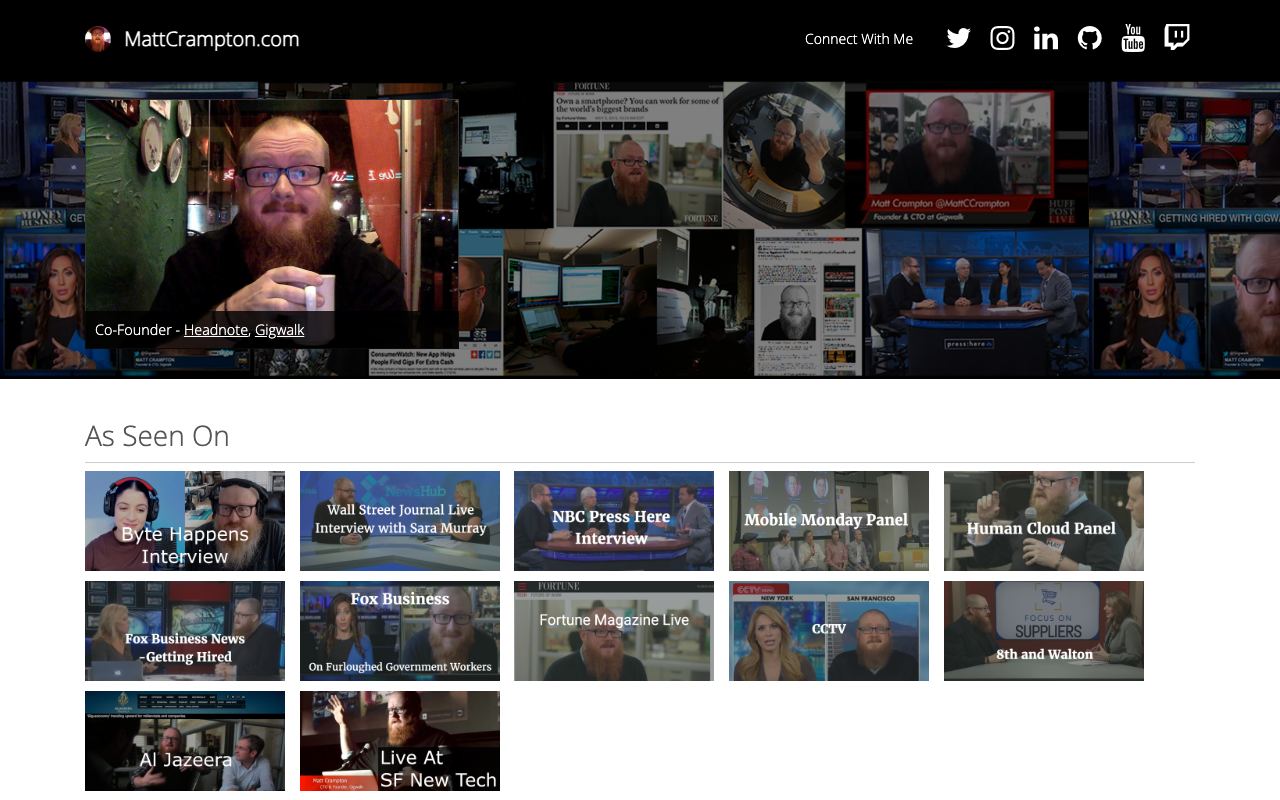Image resolution: width=1280 pixels, height=800 pixels.
Task: Open Human Cloud Panel thumbnail
Action: point(1044,521)
